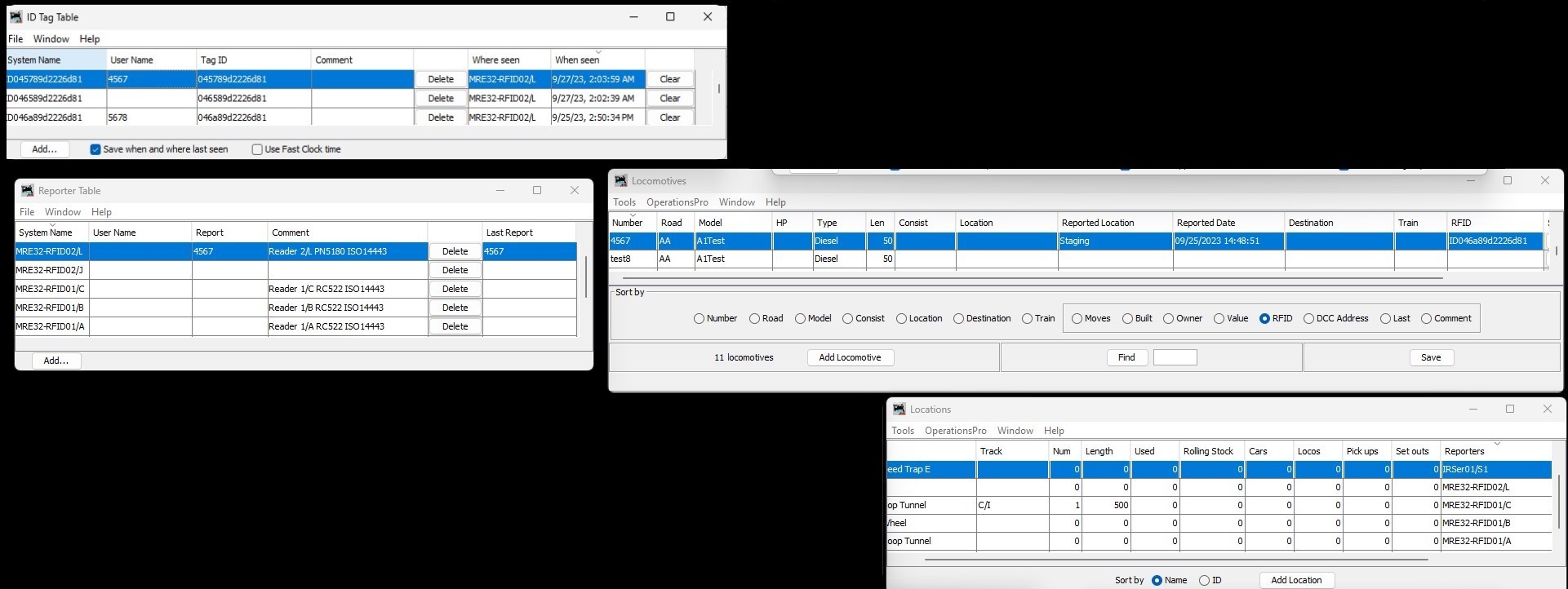Image resolution: width=1568 pixels, height=589 pixels.
Task: Click the ID Tag Table window icon
Action: (x=16, y=17)
